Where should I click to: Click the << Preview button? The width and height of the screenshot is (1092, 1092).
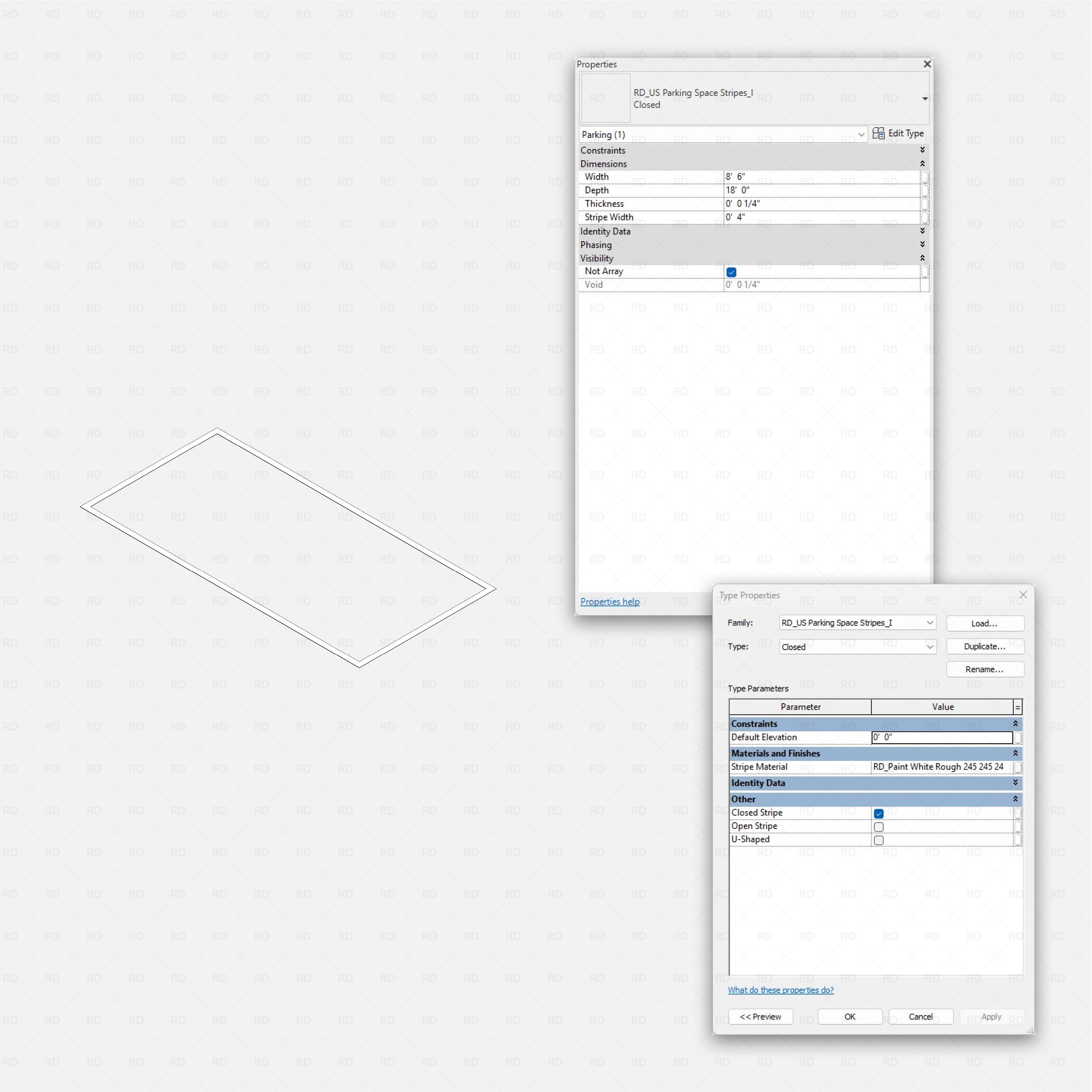(760, 1016)
